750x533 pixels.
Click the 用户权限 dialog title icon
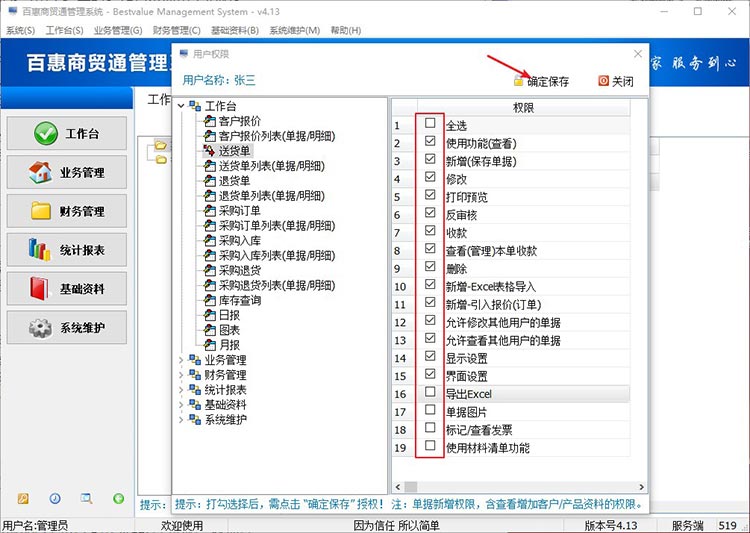[x=184, y=54]
